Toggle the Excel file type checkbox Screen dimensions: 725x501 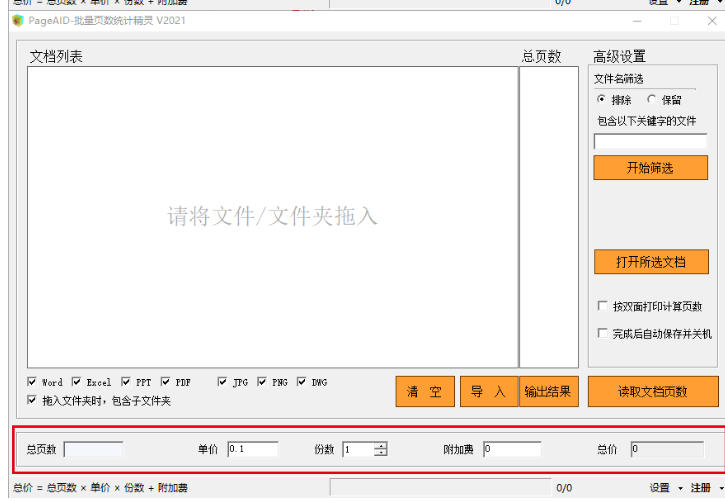[x=76, y=382]
